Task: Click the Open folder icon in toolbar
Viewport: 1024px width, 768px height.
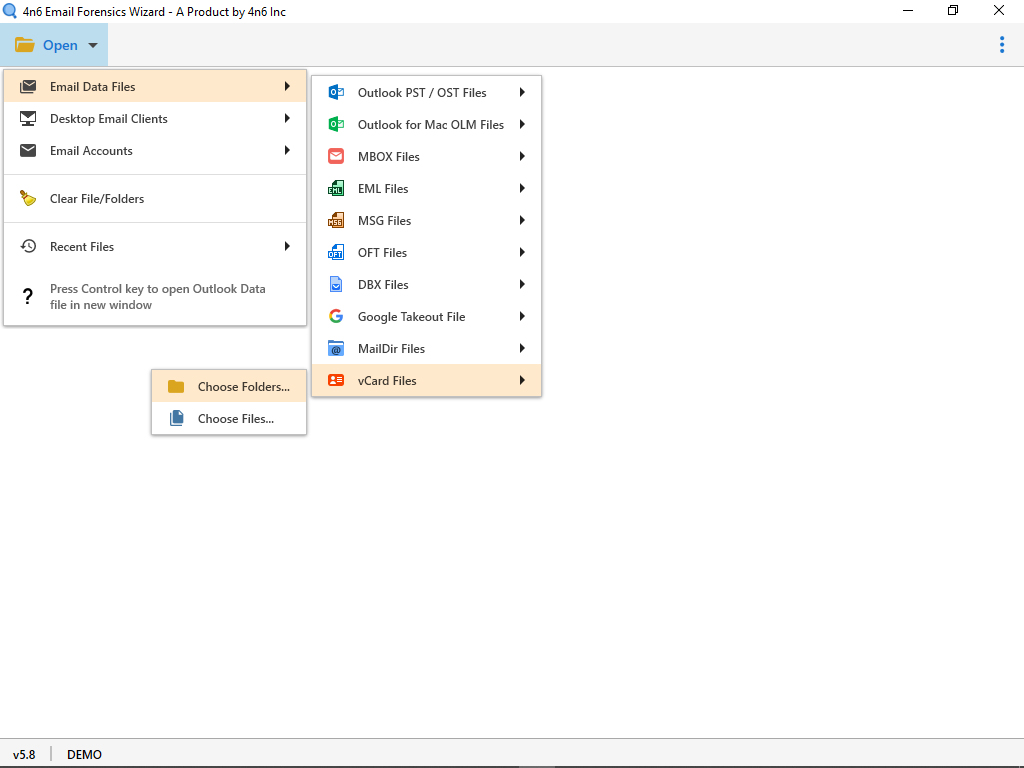Action: click(x=25, y=45)
